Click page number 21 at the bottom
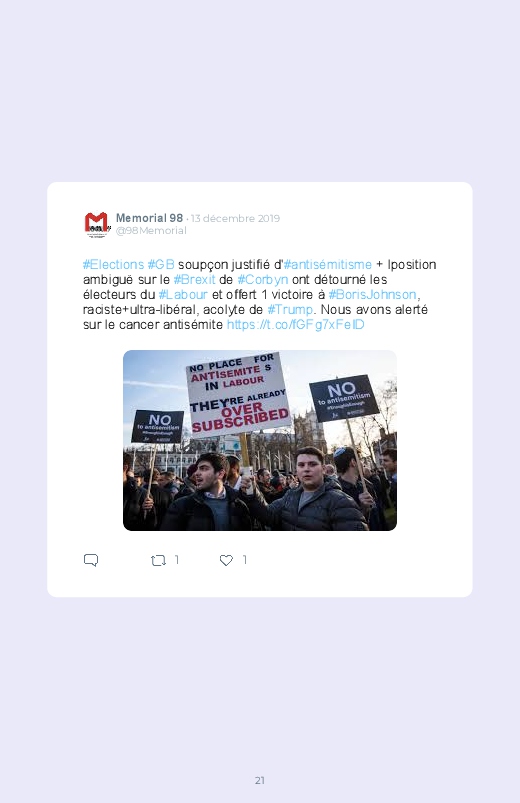 point(260,780)
